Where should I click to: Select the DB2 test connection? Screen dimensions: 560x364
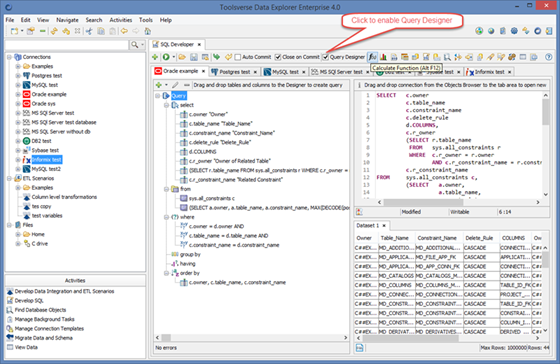point(41,141)
